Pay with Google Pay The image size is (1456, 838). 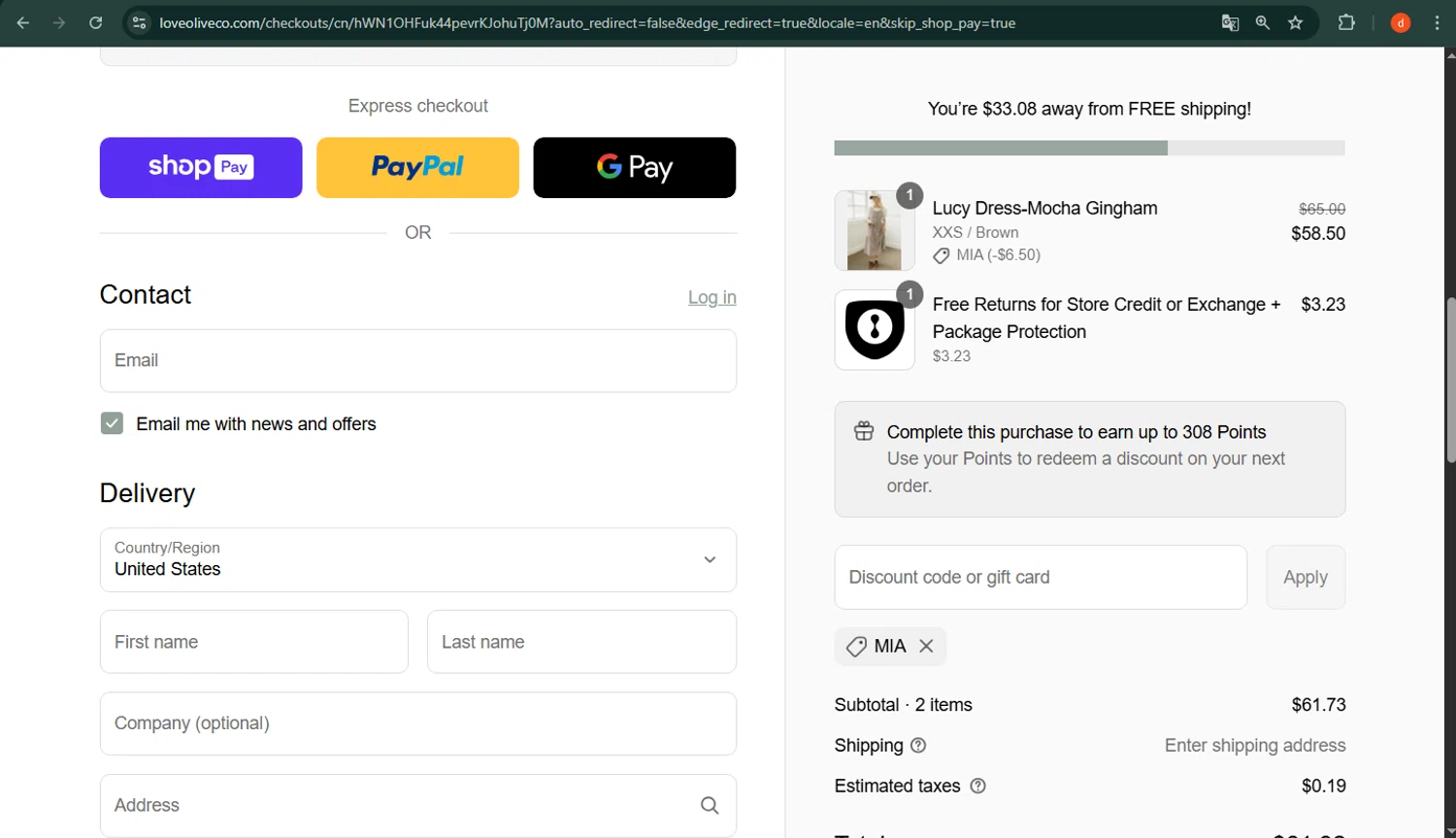point(634,167)
